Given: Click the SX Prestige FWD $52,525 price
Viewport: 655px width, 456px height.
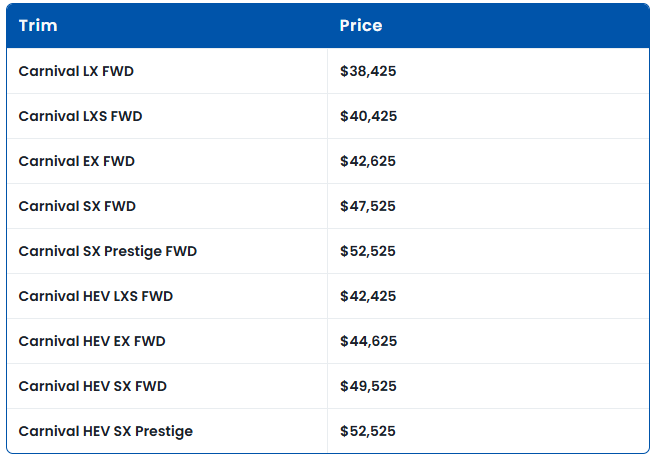Looking at the screenshot, I should pyautogui.click(x=368, y=252).
